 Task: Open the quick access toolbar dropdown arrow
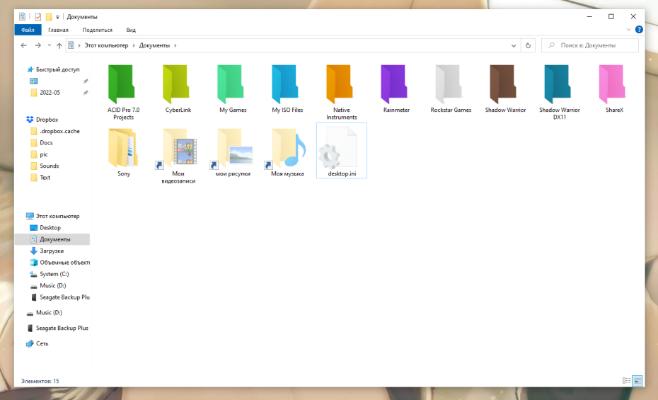(x=57, y=17)
